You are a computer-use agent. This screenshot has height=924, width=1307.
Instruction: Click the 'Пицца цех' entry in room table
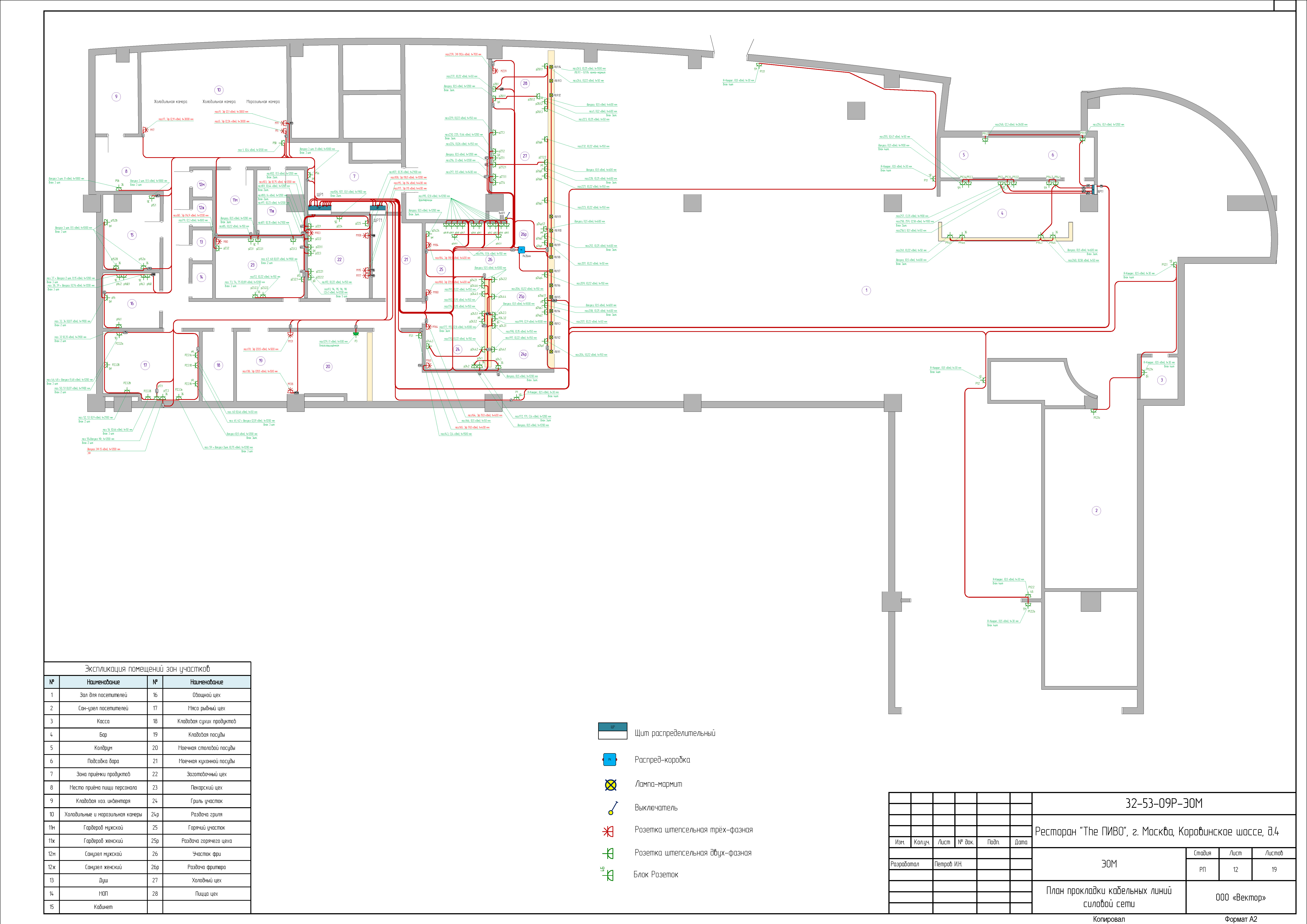click(x=207, y=894)
